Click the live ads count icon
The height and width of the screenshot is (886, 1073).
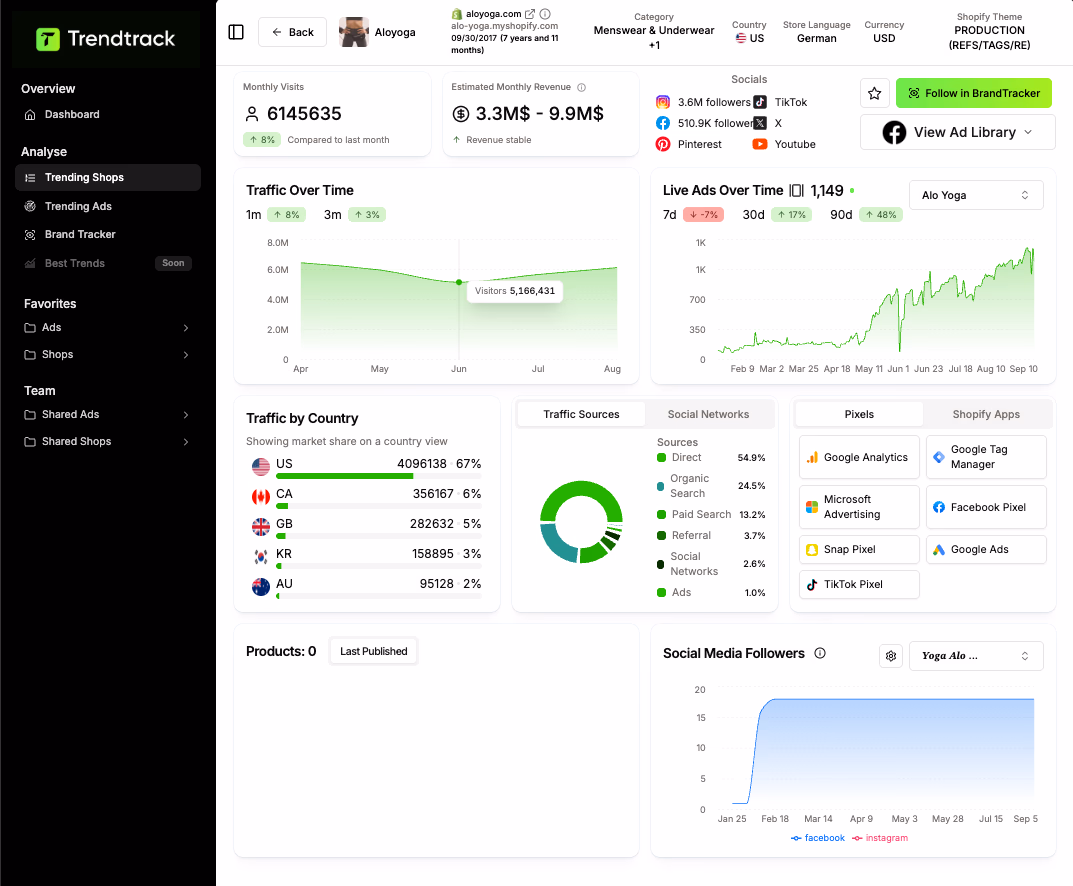(x=797, y=190)
